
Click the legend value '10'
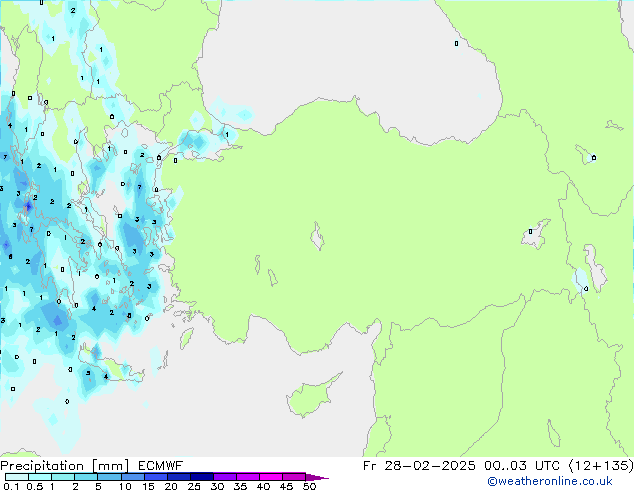pyautogui.click(x=125, y=486)
